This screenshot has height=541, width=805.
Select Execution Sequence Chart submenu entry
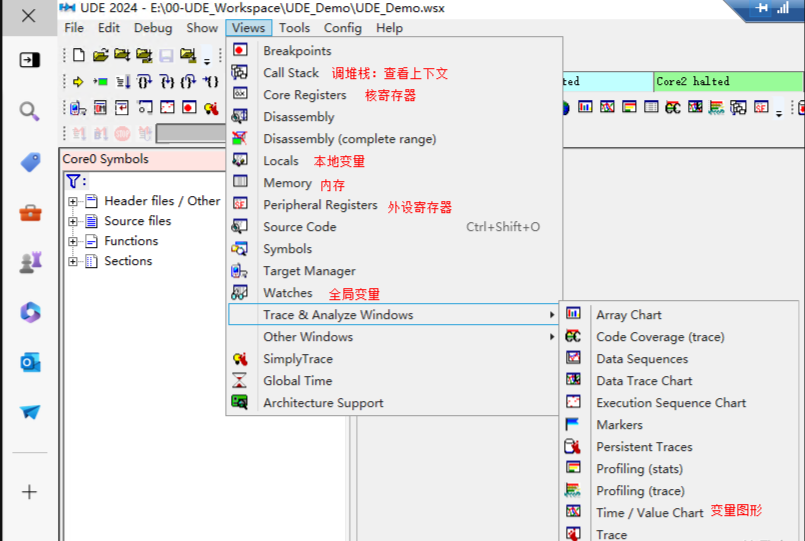tap(679, 403)
